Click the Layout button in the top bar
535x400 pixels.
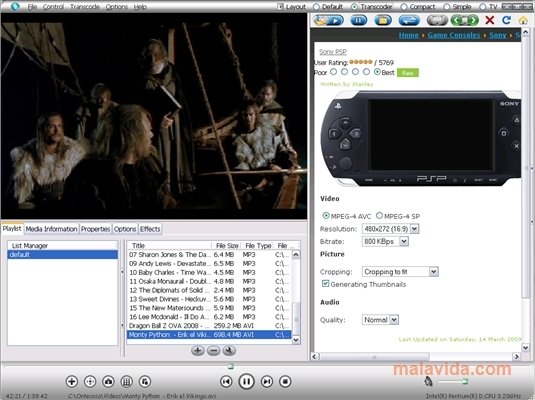[292, 6]
